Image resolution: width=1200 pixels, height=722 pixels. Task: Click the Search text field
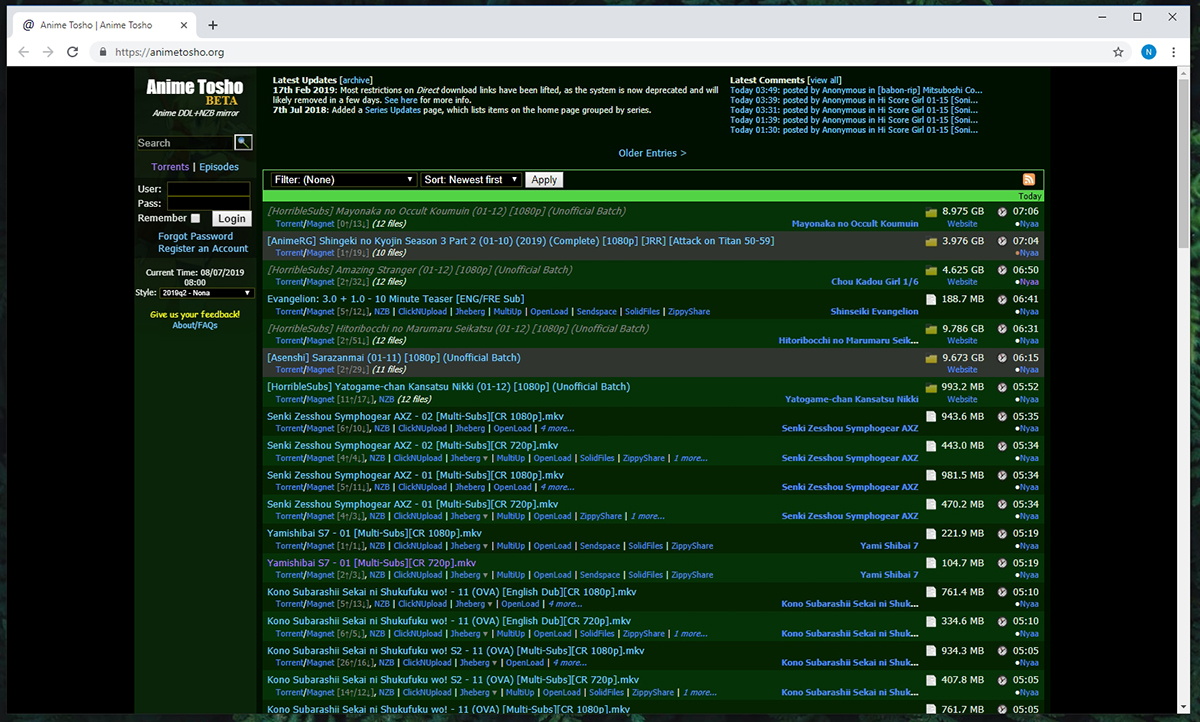pyautogui.click(x=184, y=143)
